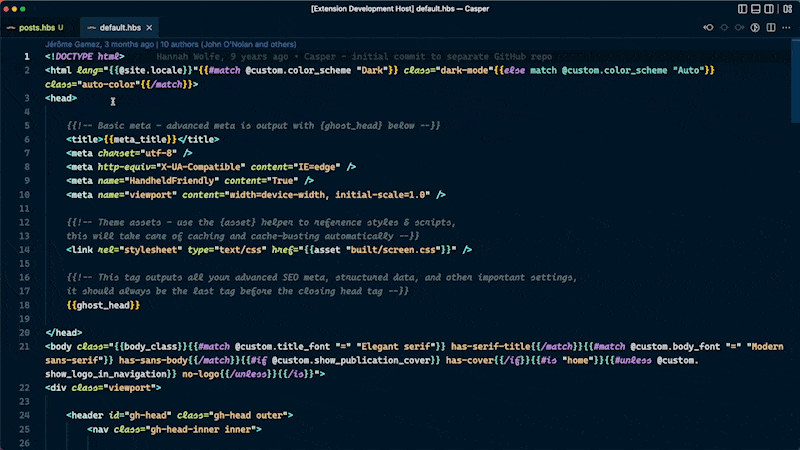
Task: Click the "dark-mode" class string
Action: point(462,70)
